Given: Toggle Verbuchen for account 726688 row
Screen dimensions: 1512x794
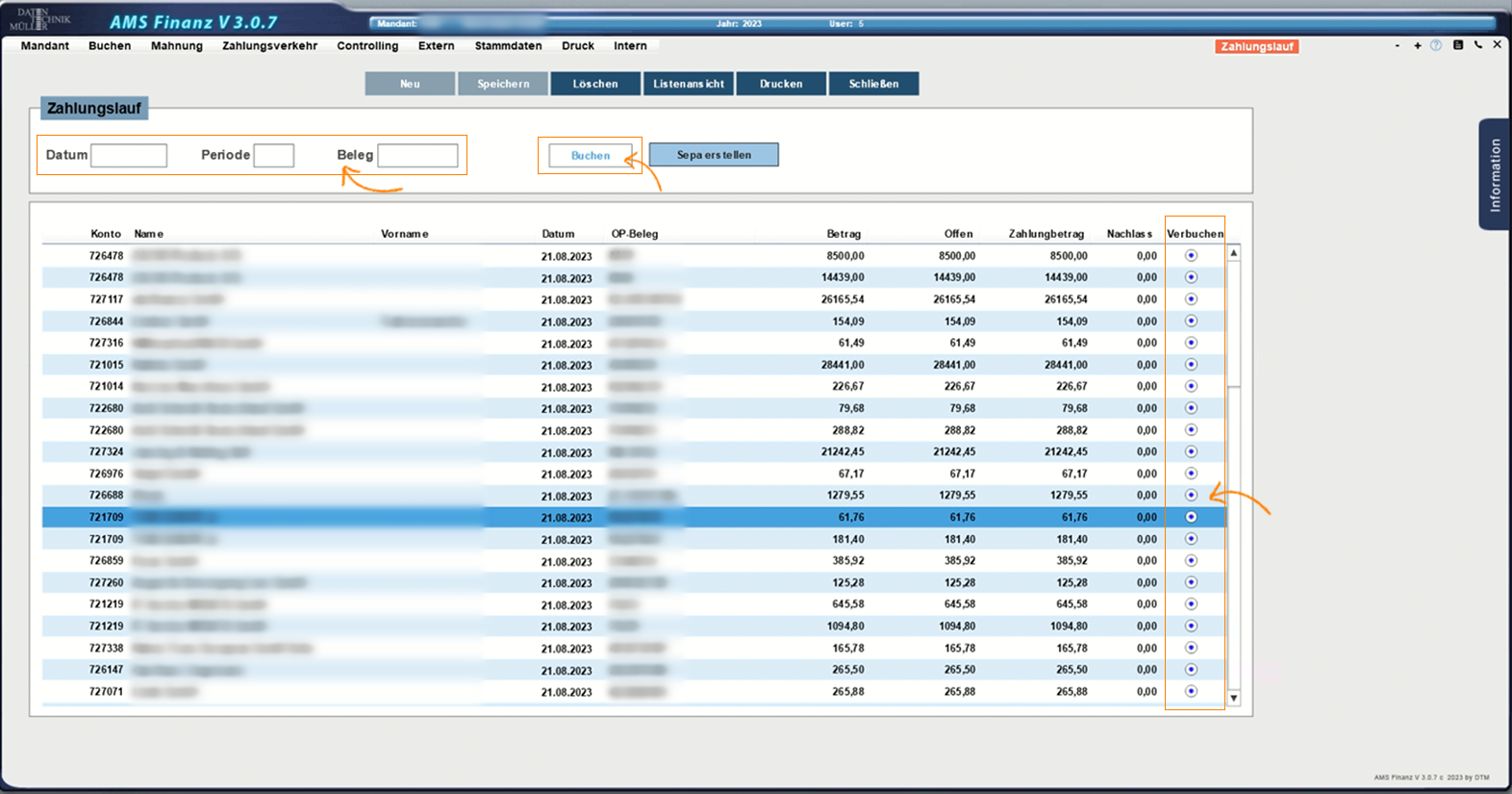Looking at the screenshot, I should click(x=1191, y=496).
